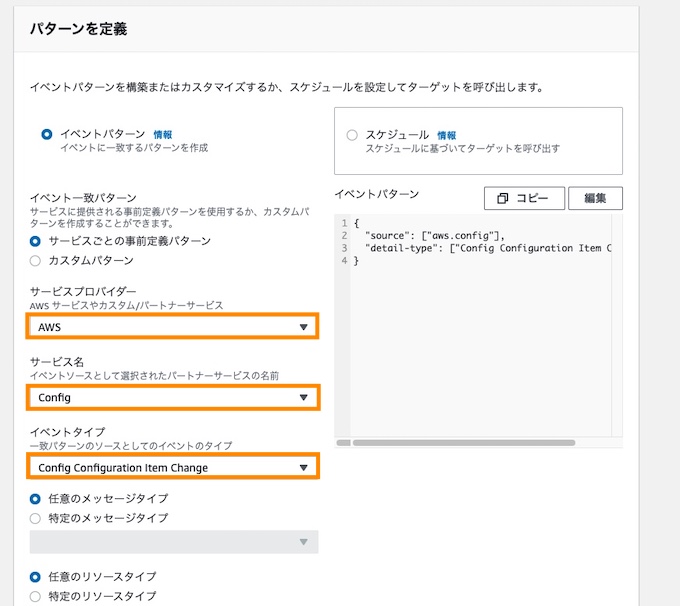Open the Config service name dropdown
This screenshot has width=680, height=606.
coord(173,397)
